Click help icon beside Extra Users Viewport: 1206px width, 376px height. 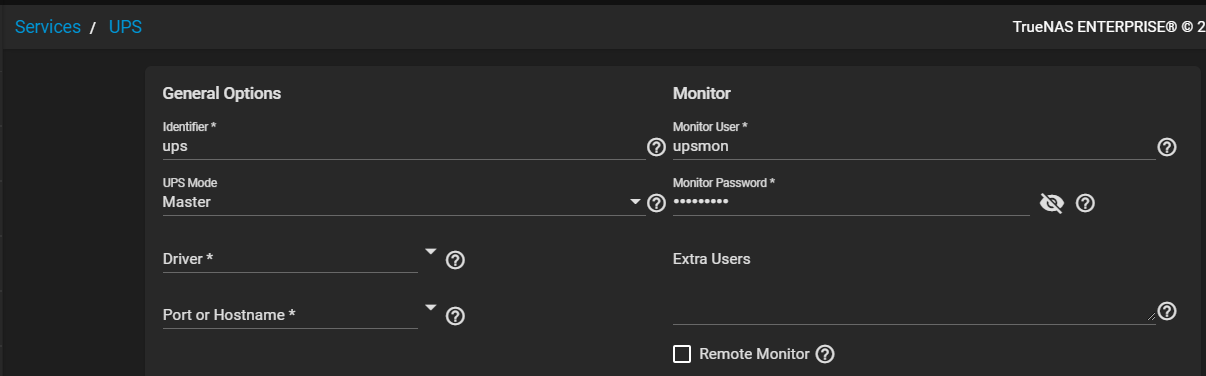tap(1166, 311)
